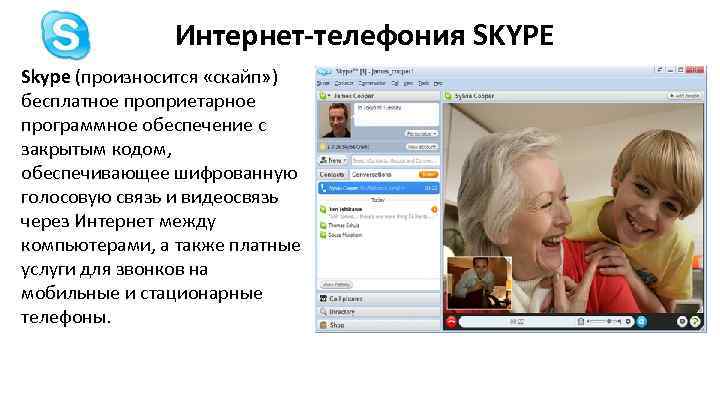Click the contact search field
The width and height of the screenshot is (720, 405).
[395, 161]
